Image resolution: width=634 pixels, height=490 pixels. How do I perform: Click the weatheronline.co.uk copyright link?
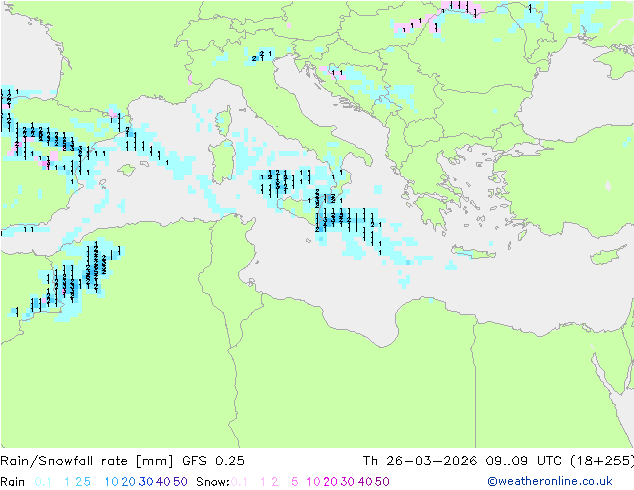(550, 481)
